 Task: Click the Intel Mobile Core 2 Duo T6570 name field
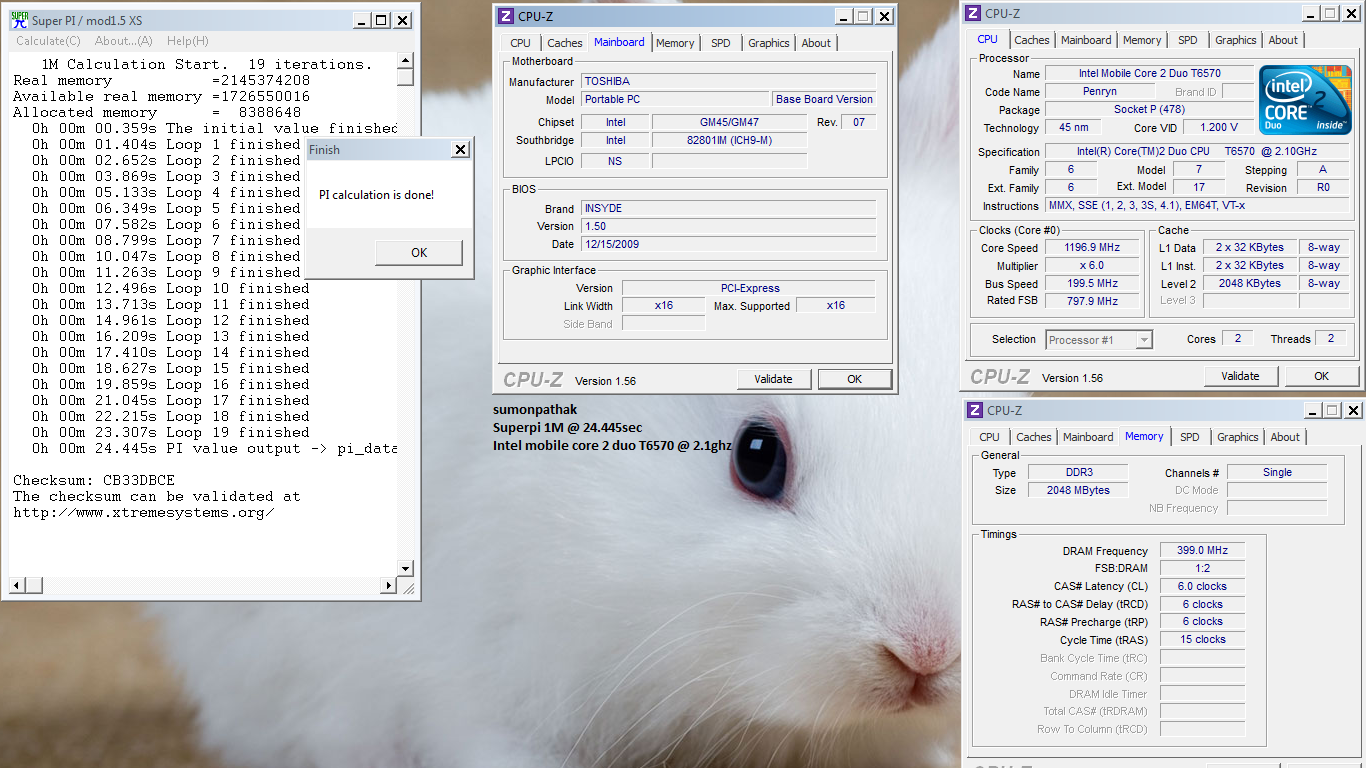point(1149,73)
